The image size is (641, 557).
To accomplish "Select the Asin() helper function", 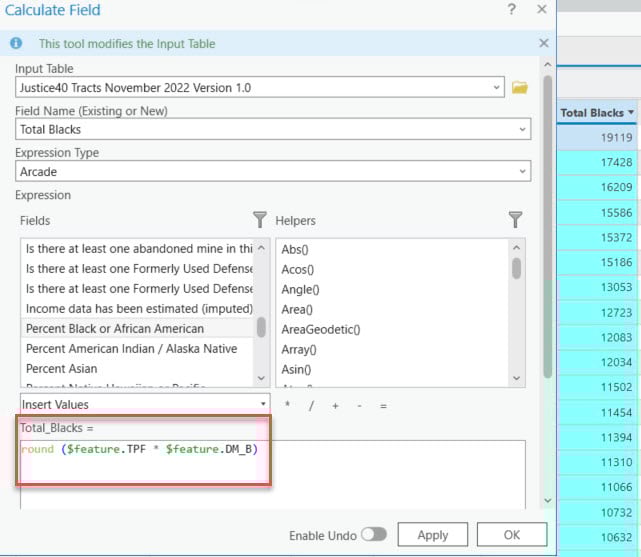I will 392,369.
